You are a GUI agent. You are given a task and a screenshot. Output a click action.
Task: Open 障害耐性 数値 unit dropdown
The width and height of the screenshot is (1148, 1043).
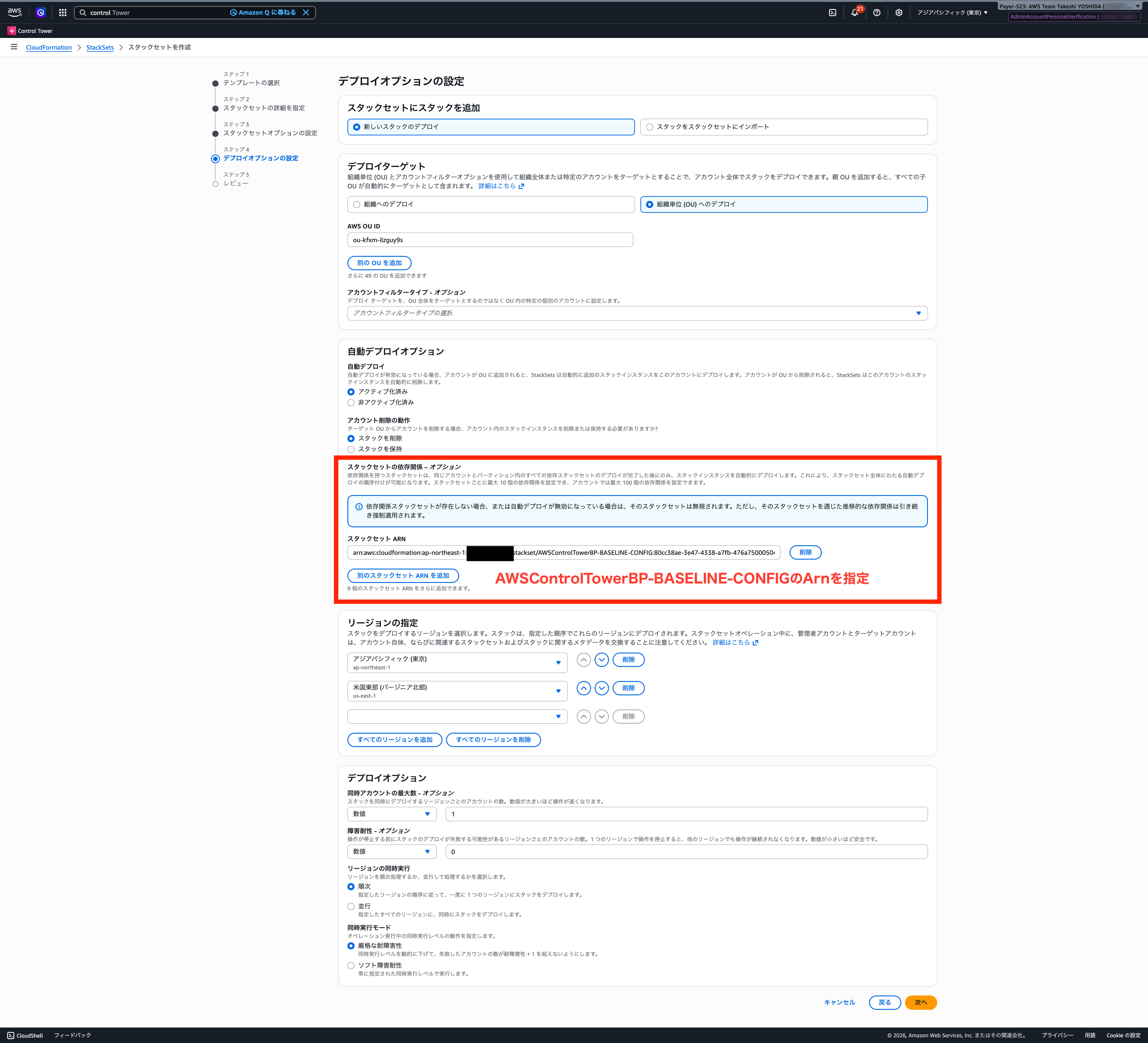coord(392,852)
